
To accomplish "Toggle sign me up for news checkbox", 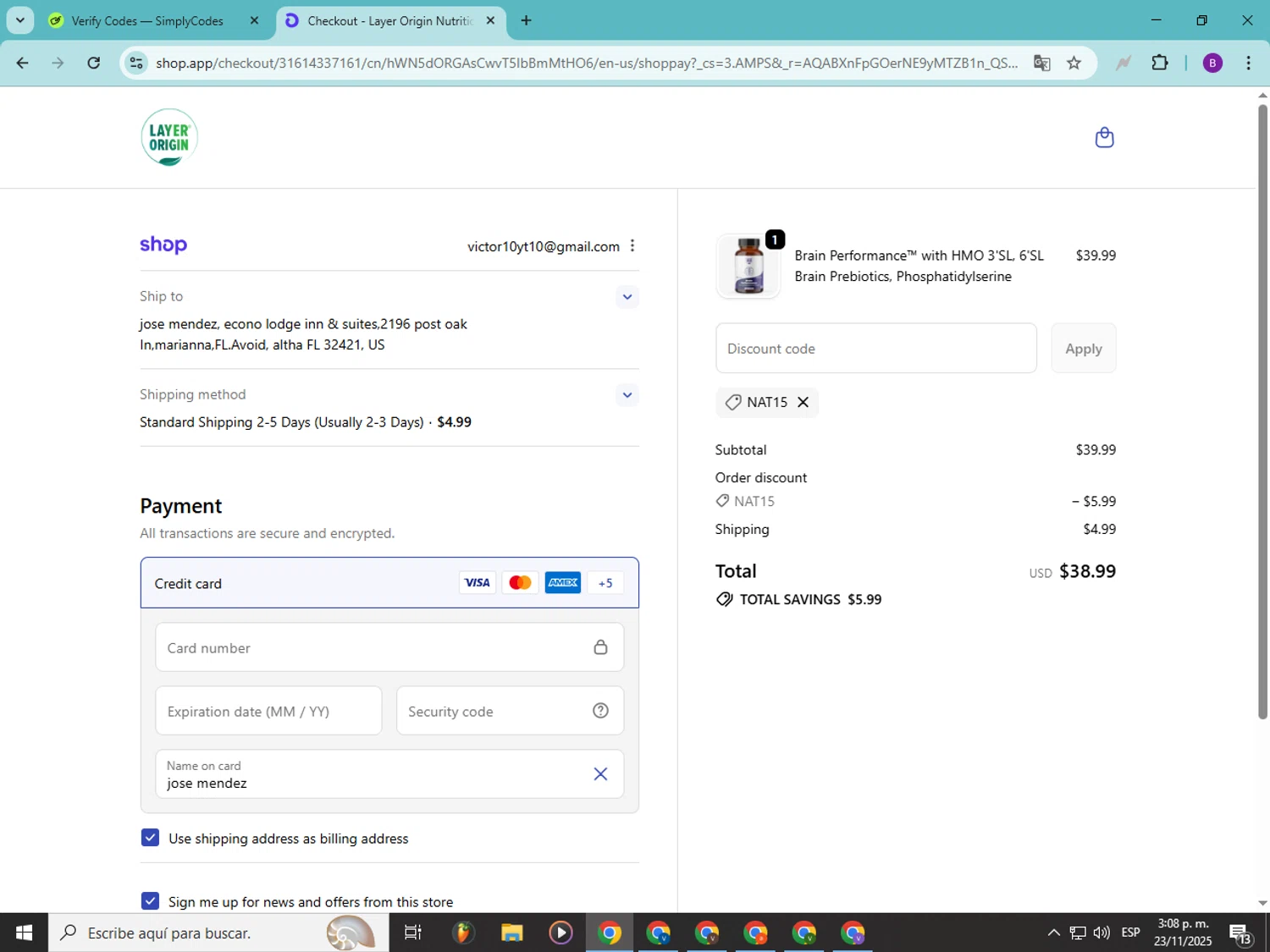I will pyautogui.click(x=150, y=901).
